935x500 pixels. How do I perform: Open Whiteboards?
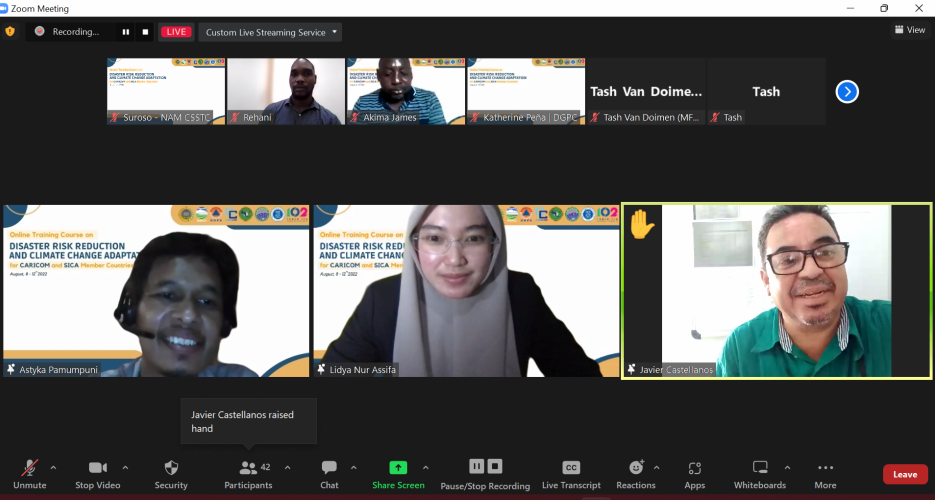[760, 473]
